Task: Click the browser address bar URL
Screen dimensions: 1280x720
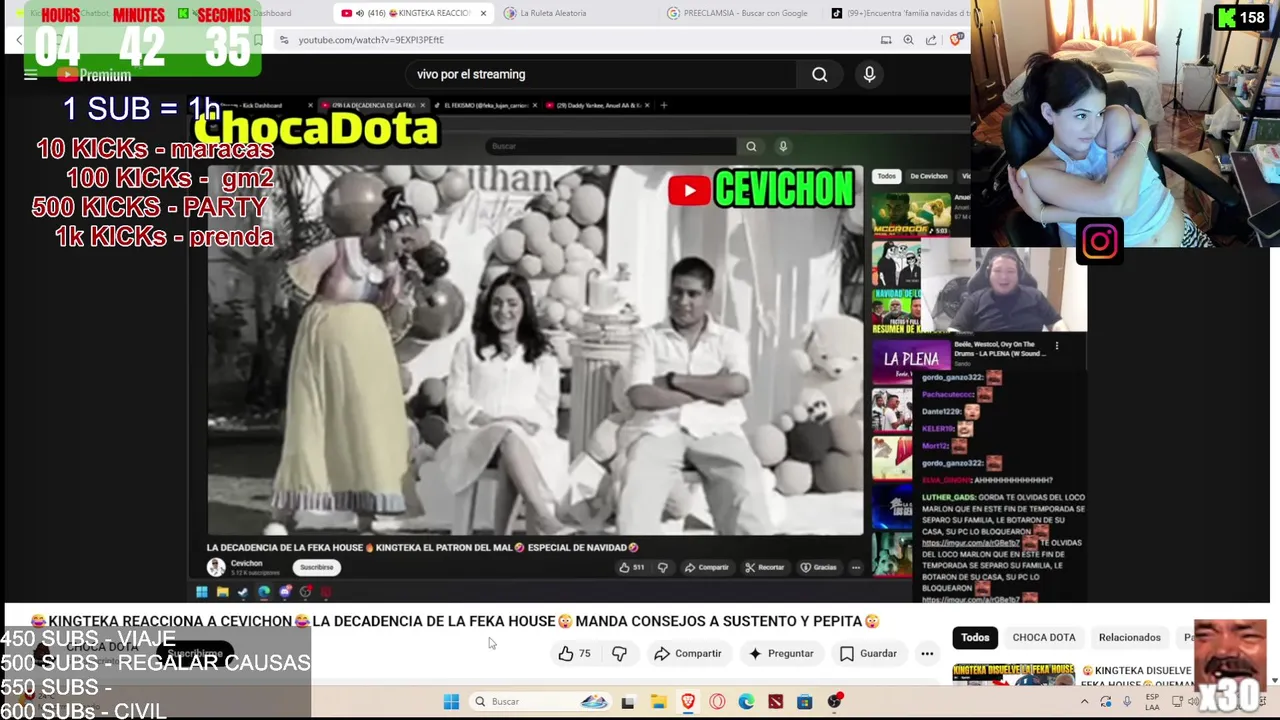Action: click(371, 40)
